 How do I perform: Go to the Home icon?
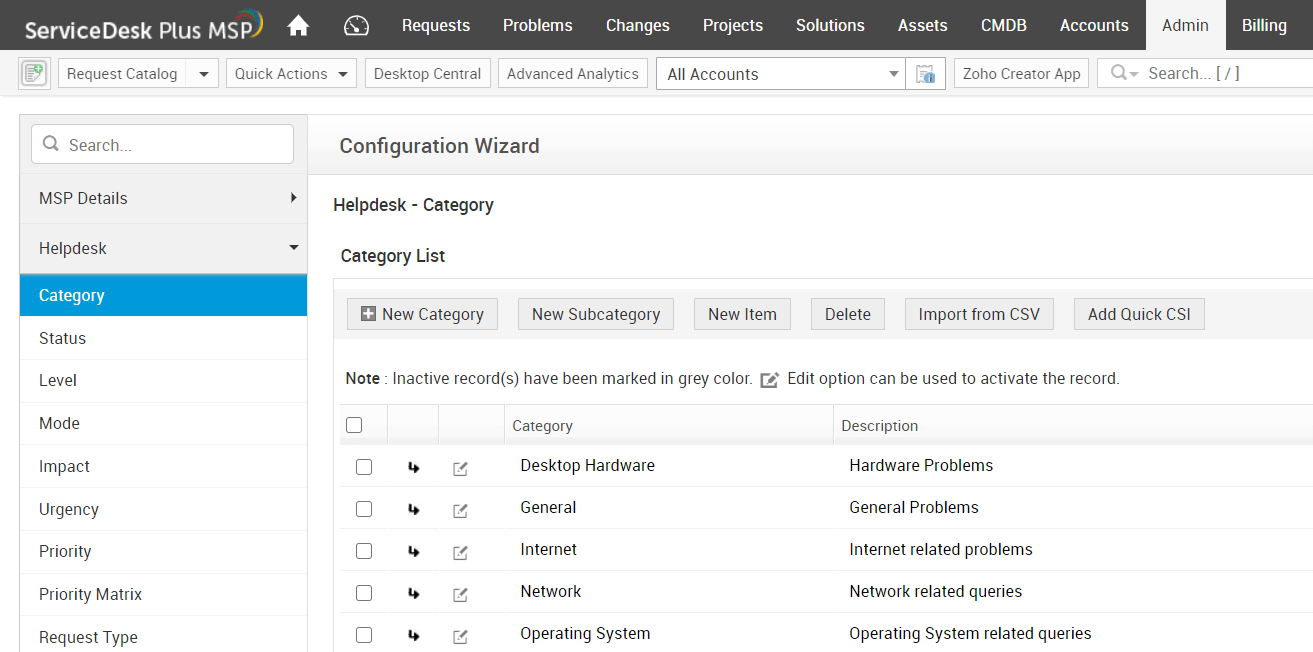pyautogui.click(x=298, y=26)
